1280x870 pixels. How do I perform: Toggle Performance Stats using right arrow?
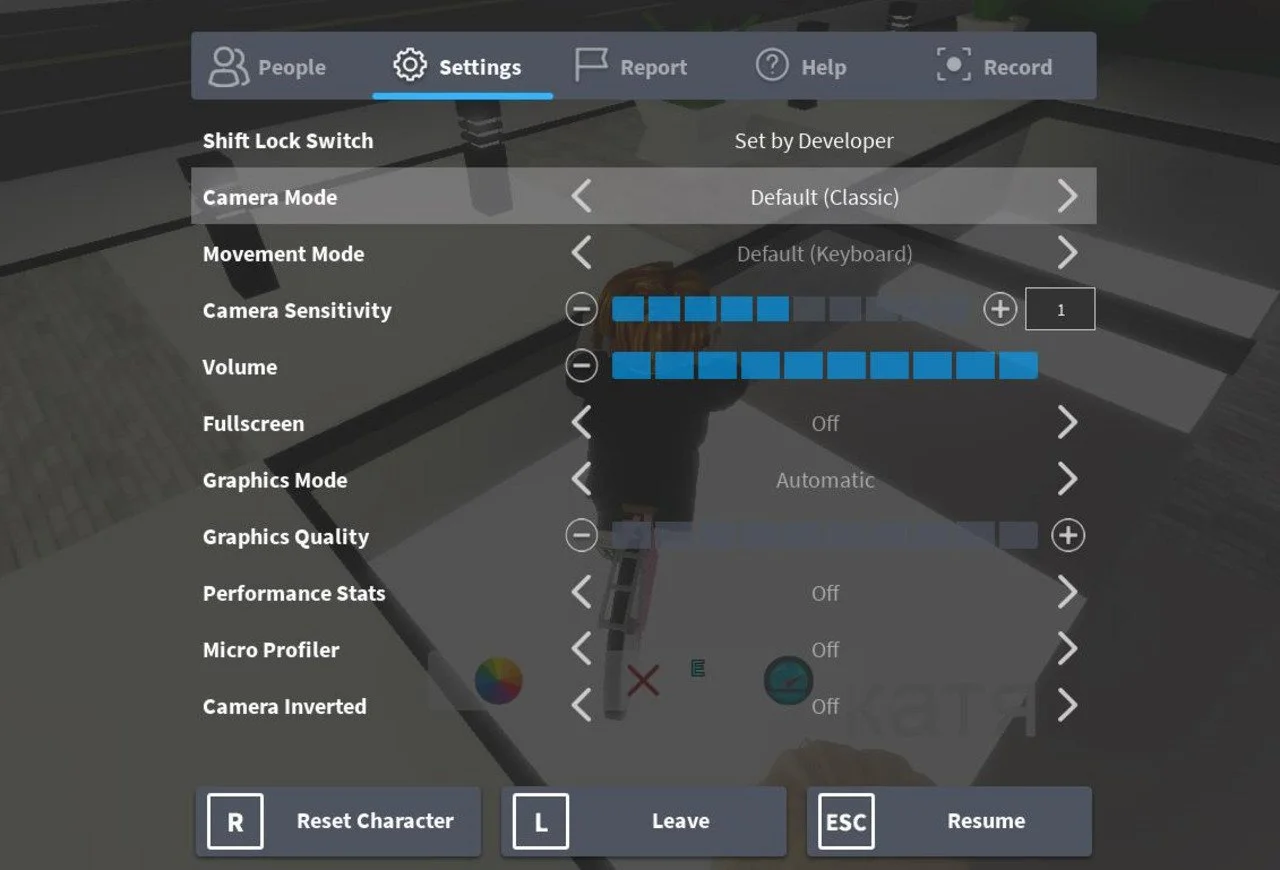click(x=1068, y=593)
